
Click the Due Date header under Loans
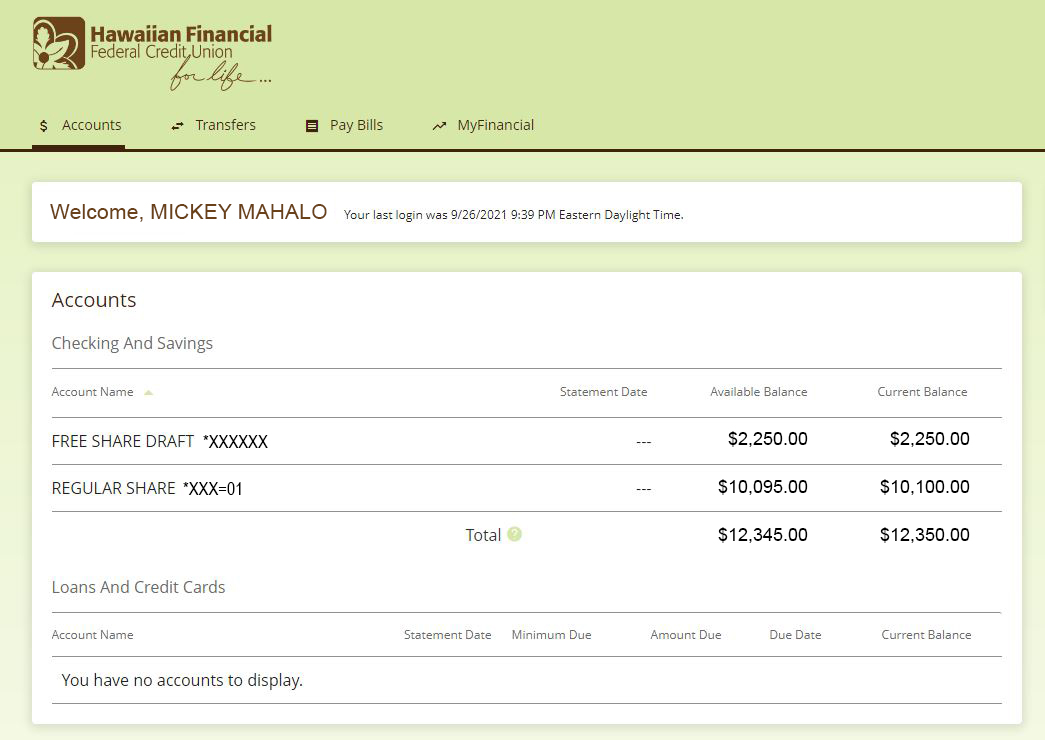795,634
